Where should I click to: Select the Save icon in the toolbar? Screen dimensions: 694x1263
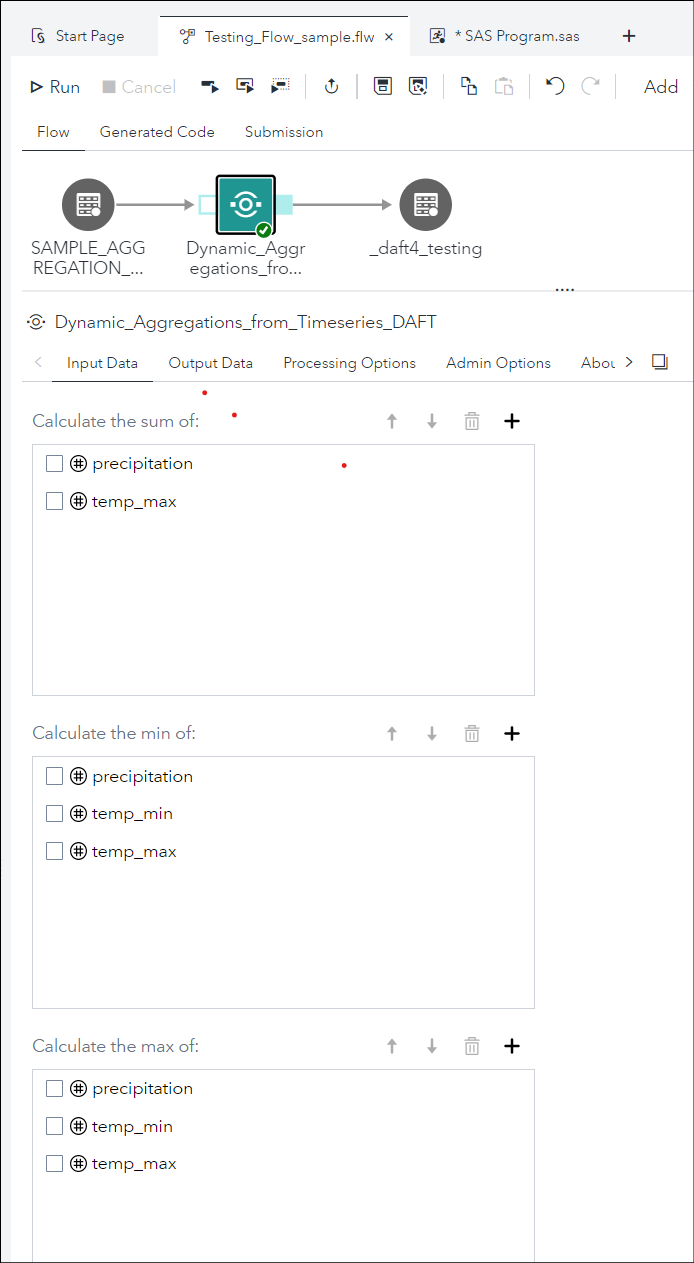point(382,86)
